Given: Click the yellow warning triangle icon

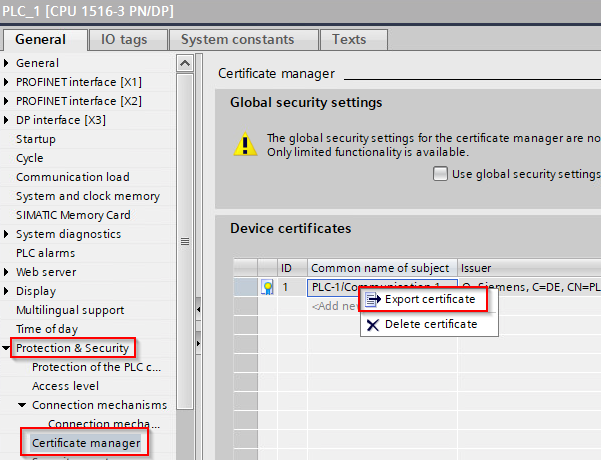Looking at the screenshot, I should tap(245, 144).
